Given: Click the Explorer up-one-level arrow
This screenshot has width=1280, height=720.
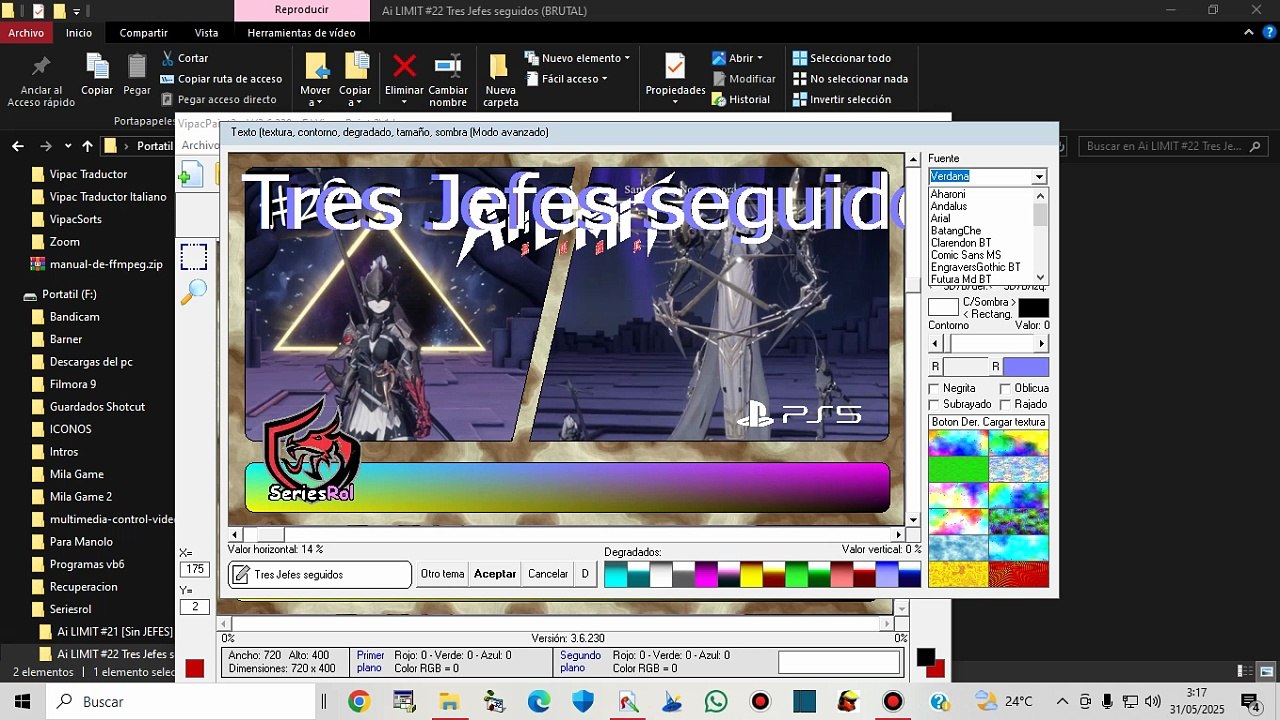Looking at the screenshot, I should 88,146.
